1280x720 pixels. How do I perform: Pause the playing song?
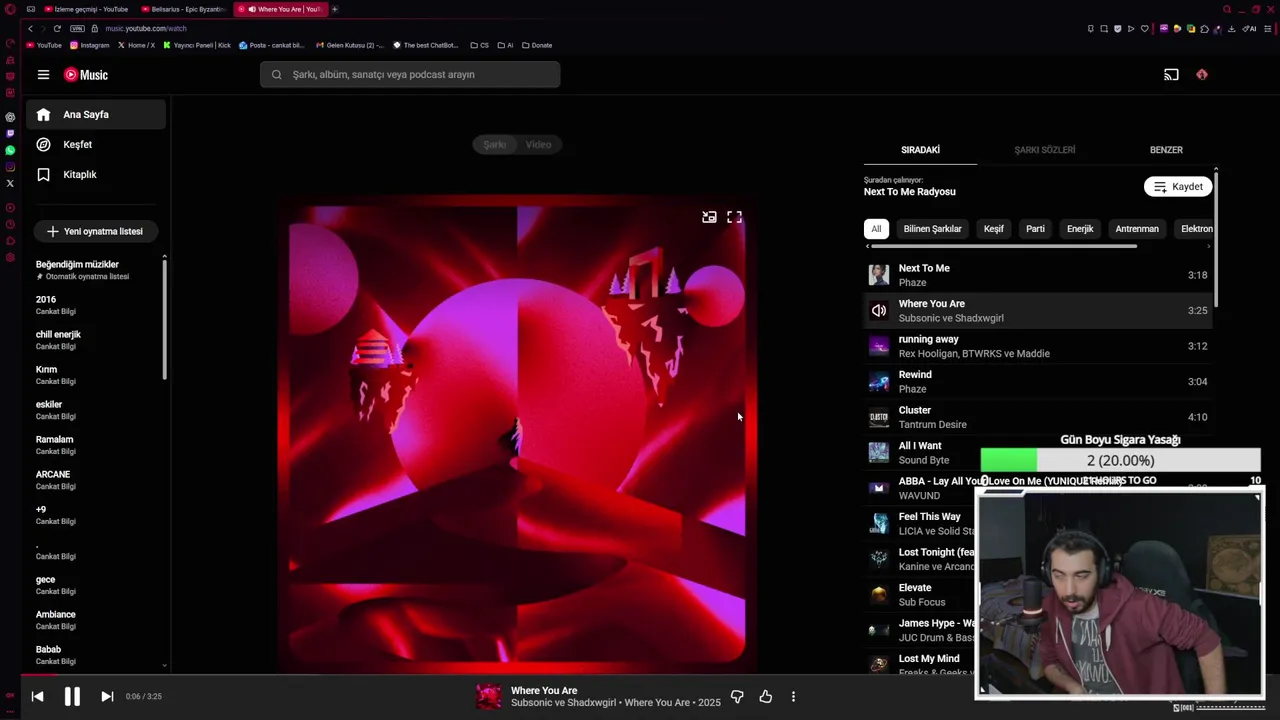click(x=72, y=696)
